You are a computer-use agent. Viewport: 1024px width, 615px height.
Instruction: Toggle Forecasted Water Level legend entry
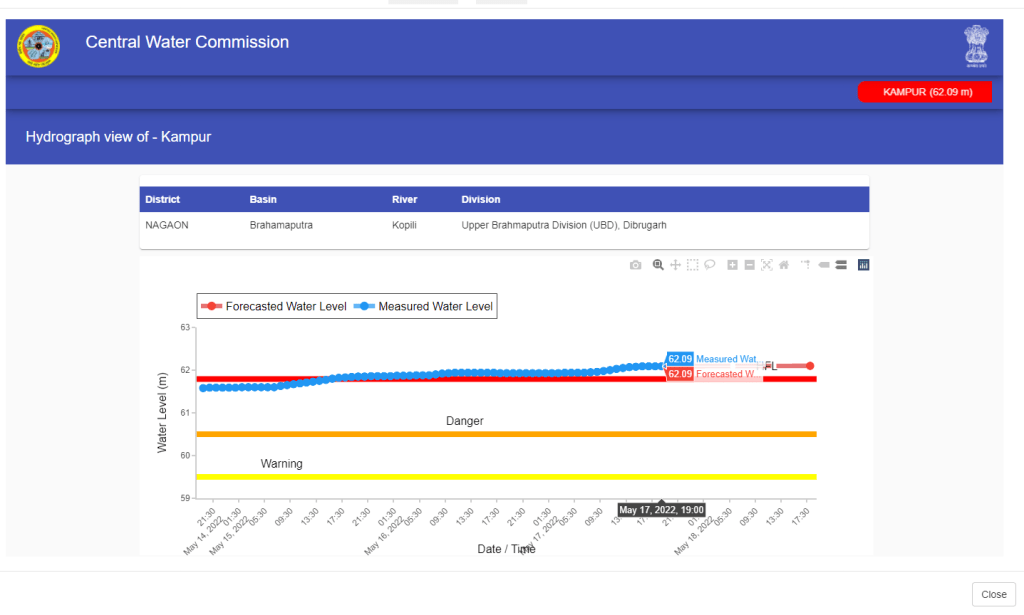tap(273, 307)
